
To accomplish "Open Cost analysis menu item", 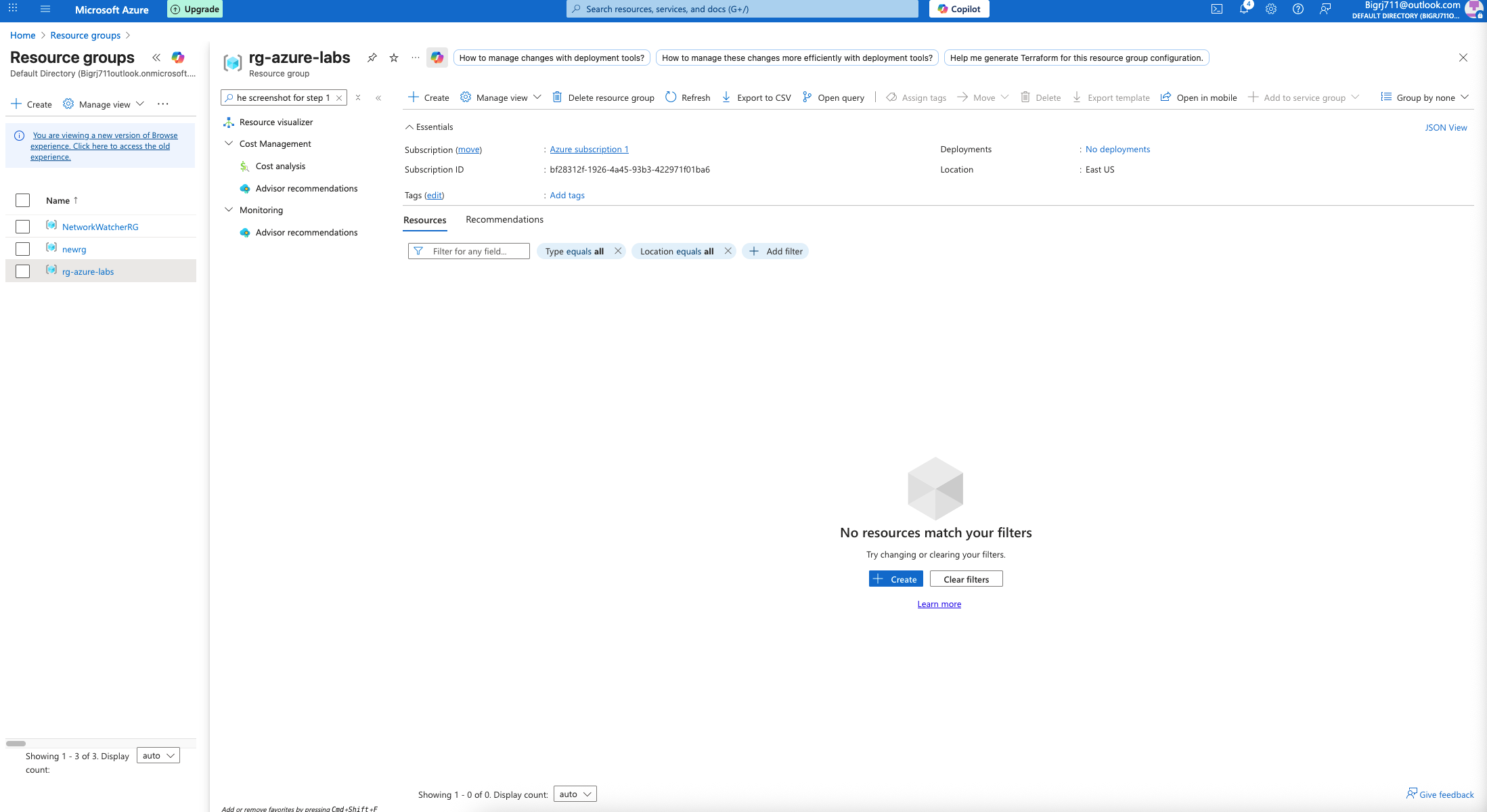I will [280, 166].
